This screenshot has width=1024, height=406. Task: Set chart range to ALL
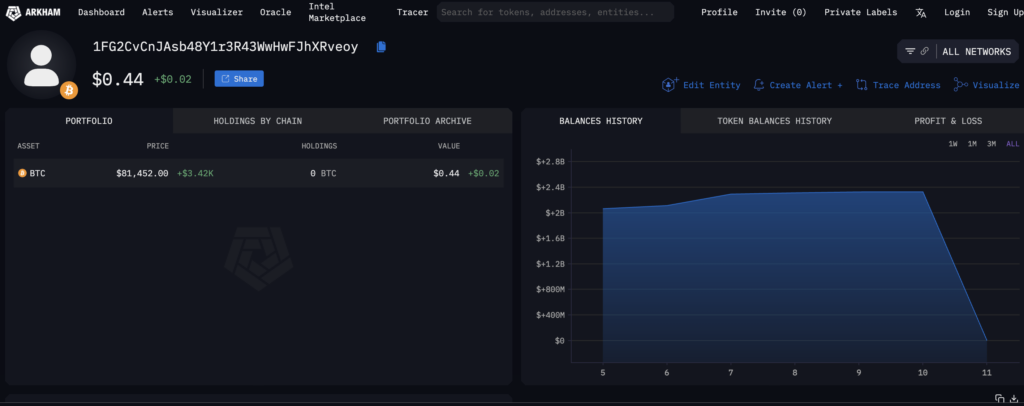pos(1012,144)
